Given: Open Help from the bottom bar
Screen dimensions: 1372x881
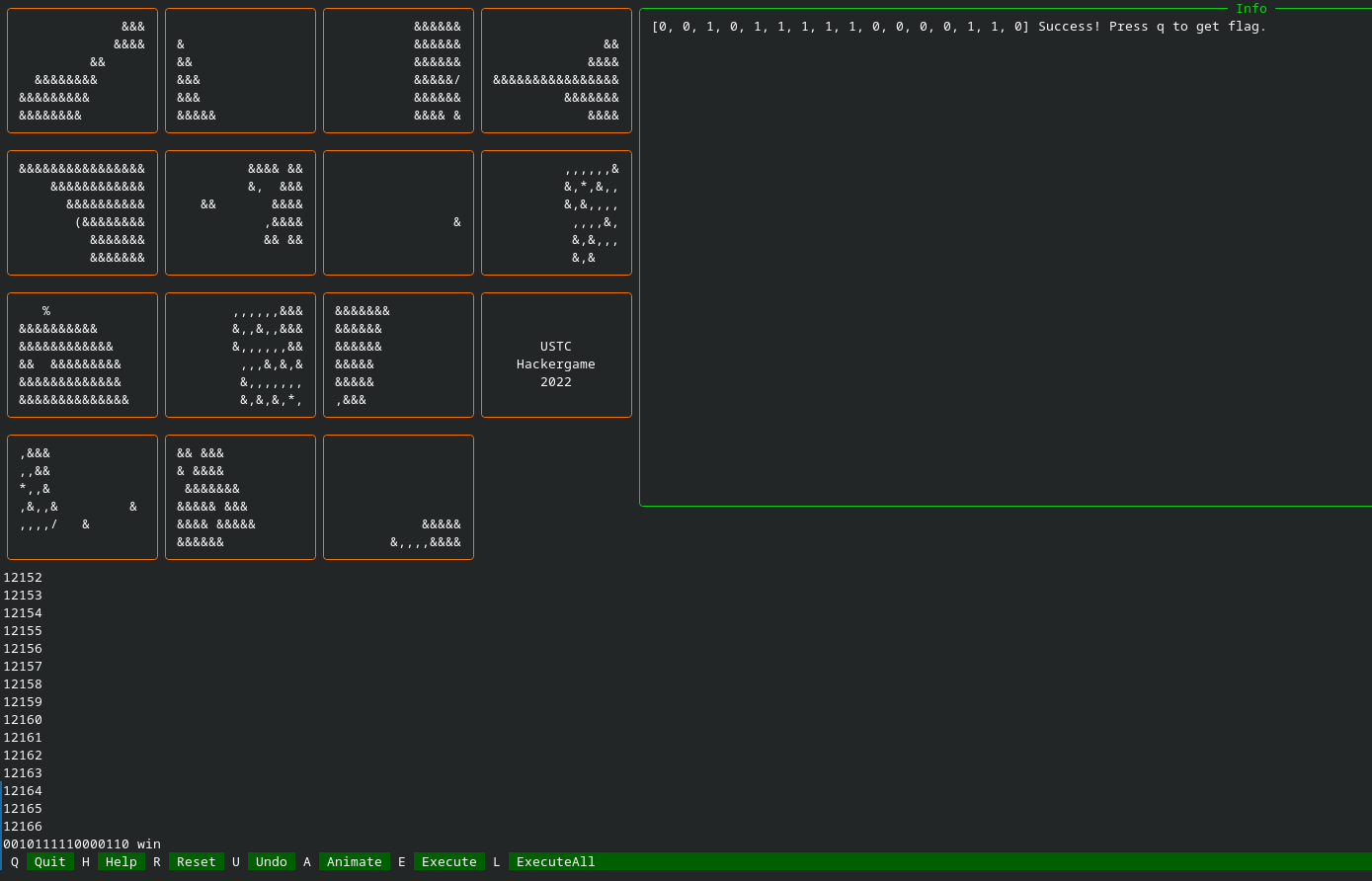Looking at the screenshot, I should (x=121, y=861).
